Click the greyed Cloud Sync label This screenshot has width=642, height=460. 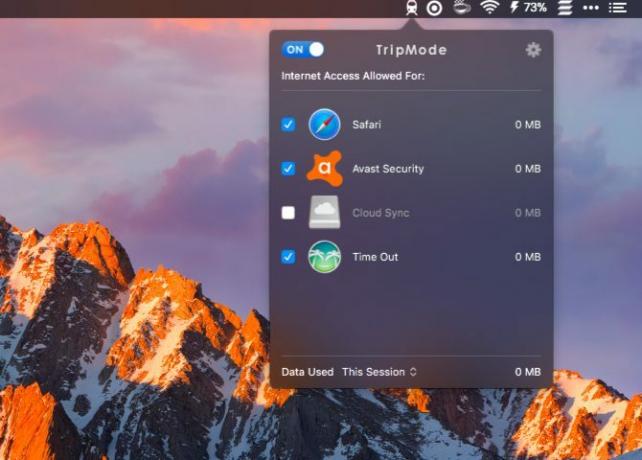(x=381, y=213)
